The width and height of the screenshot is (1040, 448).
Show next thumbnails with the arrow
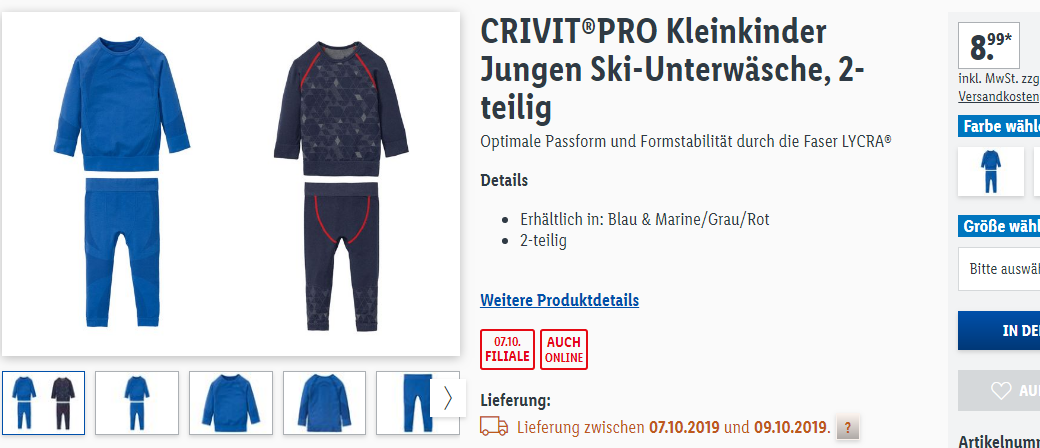448,398
